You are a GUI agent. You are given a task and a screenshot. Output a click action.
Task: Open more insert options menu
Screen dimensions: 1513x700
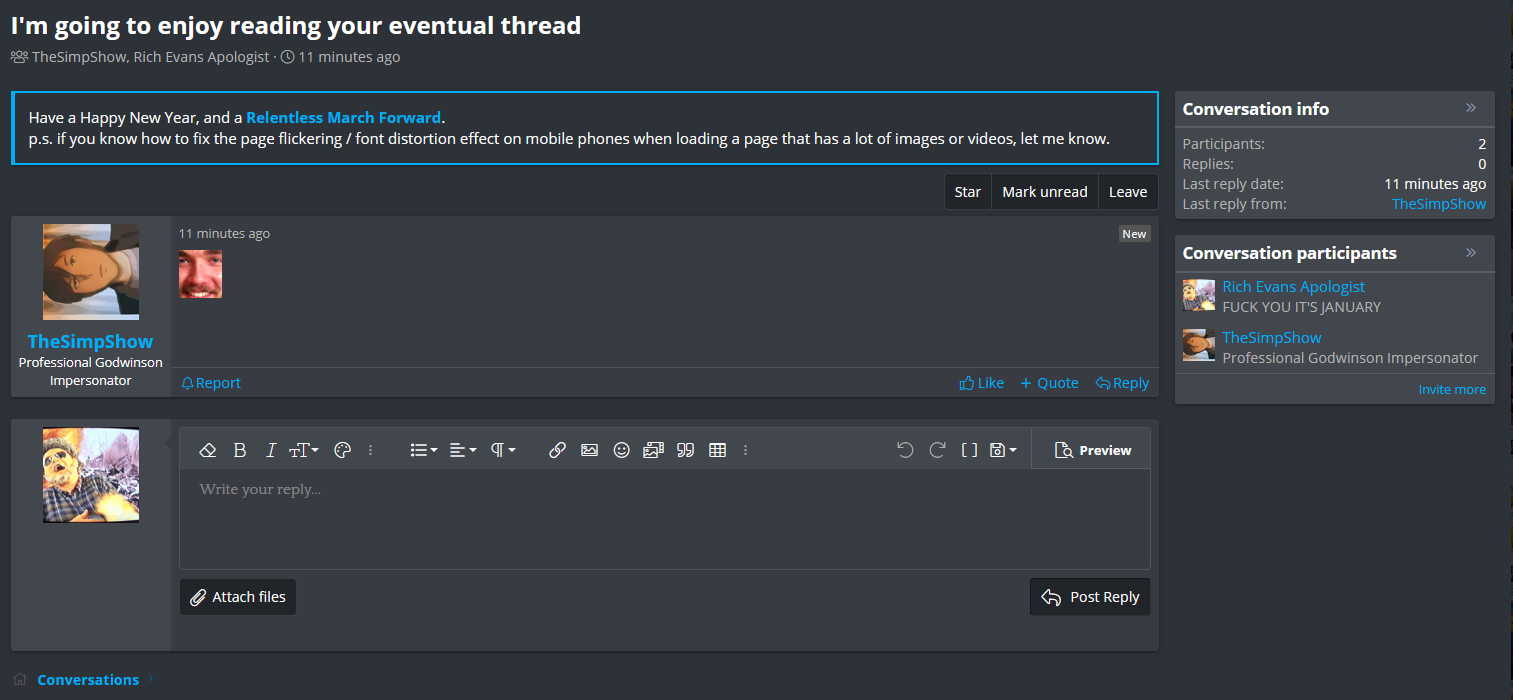745,450
